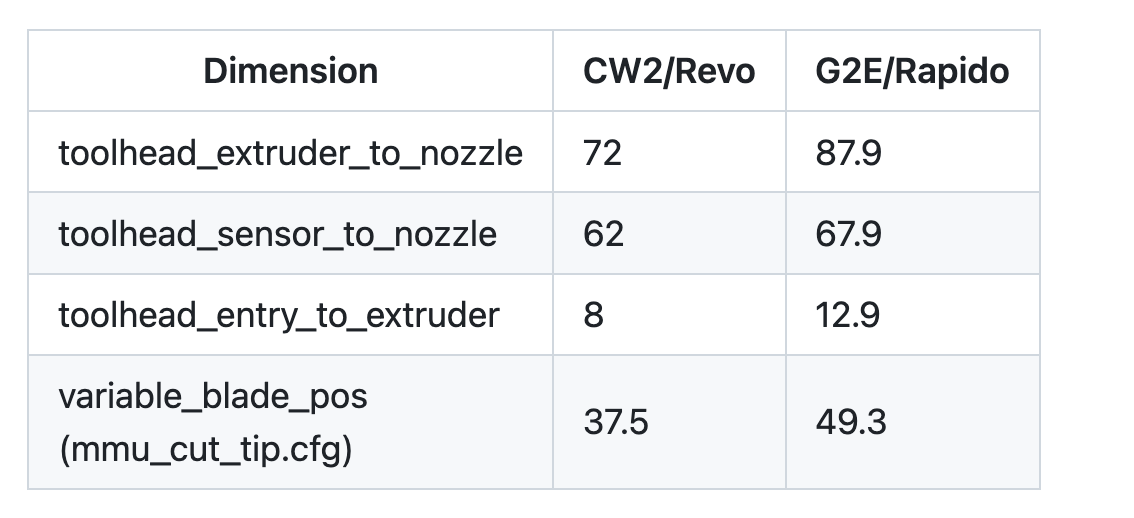Click the CW2/Revo value 72
This screenshot has height=518, width=1134.
(x=602, y=153)
